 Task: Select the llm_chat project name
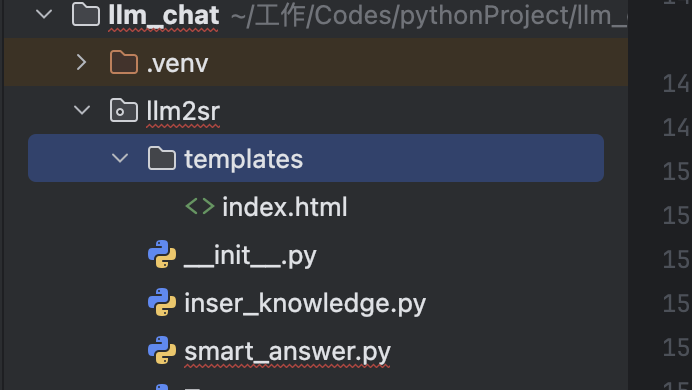[164, 15]
